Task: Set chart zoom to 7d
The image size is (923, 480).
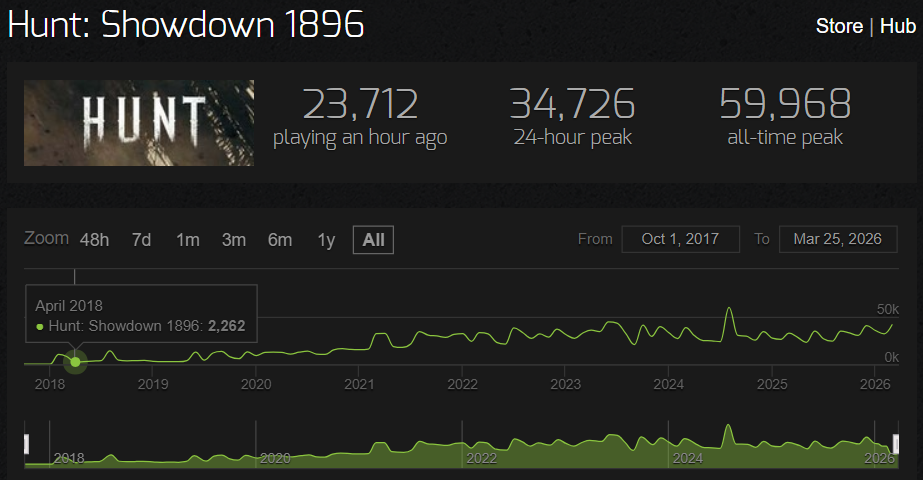Action: [141, 240]
